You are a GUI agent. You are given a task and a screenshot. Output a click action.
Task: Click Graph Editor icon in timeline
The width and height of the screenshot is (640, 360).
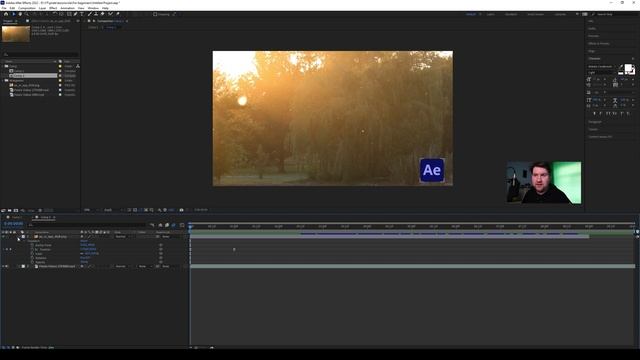[182, 225]
